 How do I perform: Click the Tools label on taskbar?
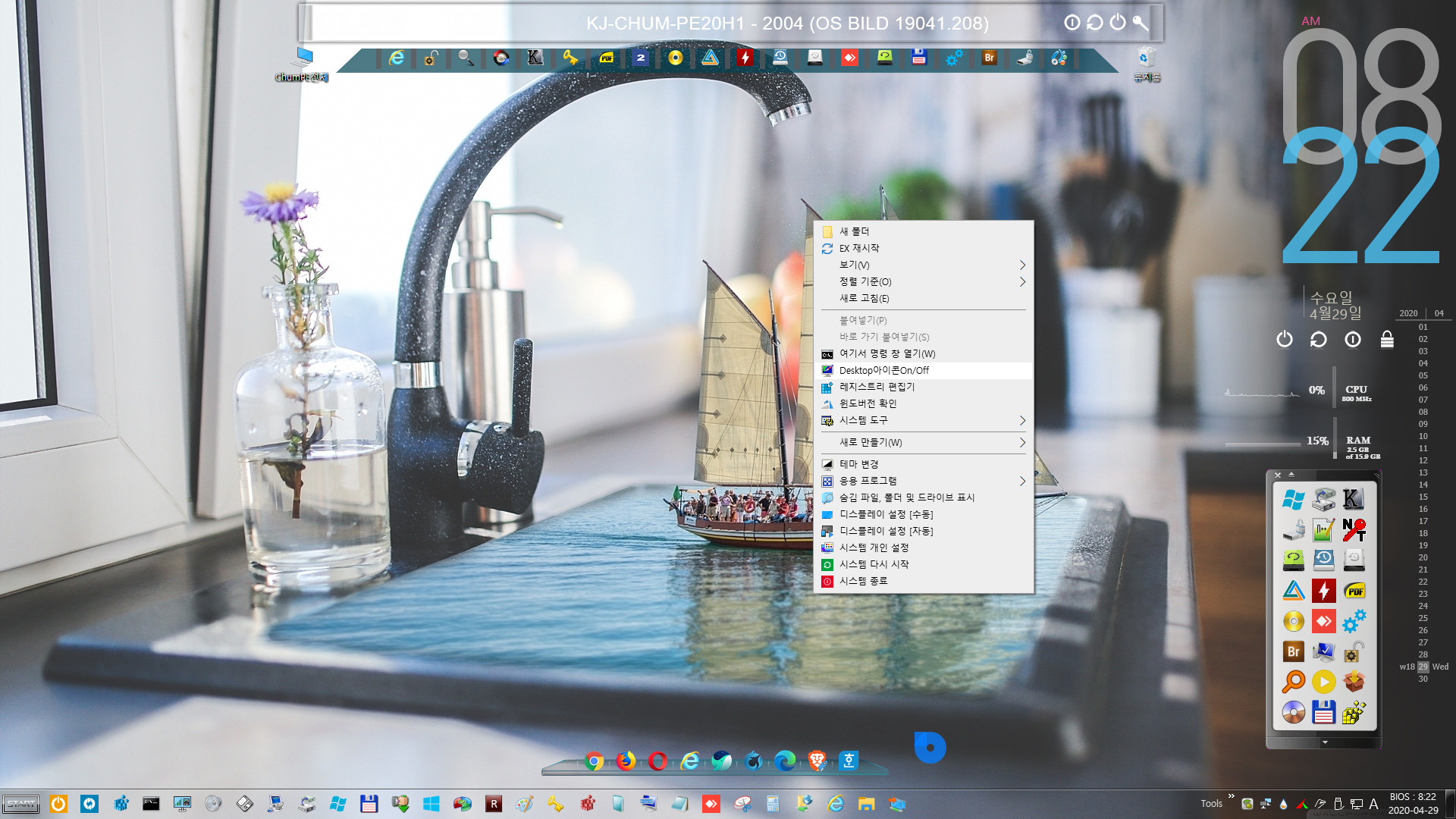(x=1211, y=804)
